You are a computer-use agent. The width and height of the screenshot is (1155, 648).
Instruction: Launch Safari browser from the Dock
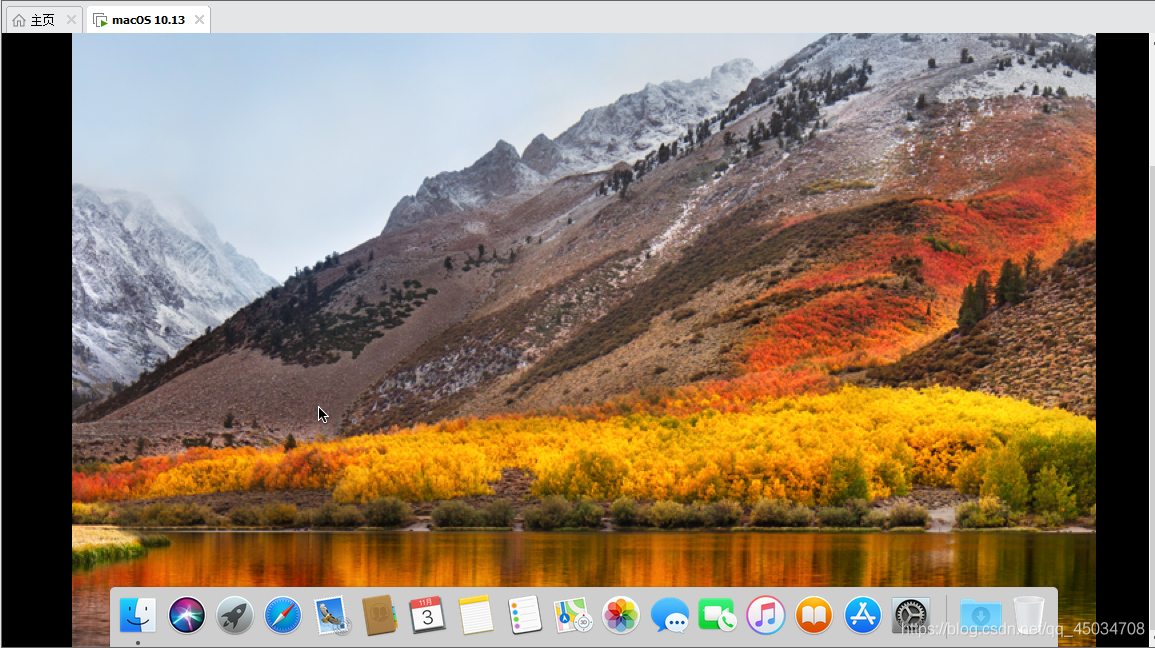[283, 615]
